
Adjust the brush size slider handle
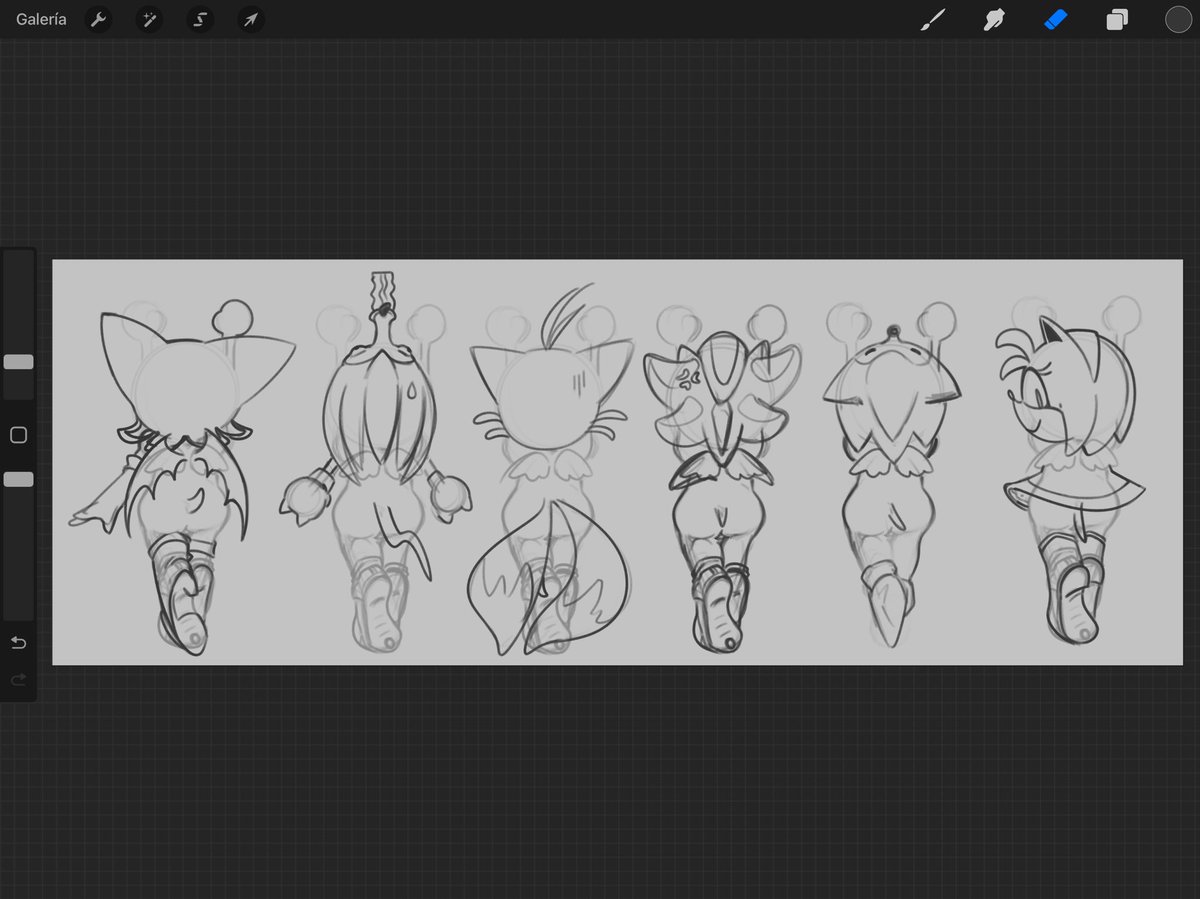coord(18,362)
